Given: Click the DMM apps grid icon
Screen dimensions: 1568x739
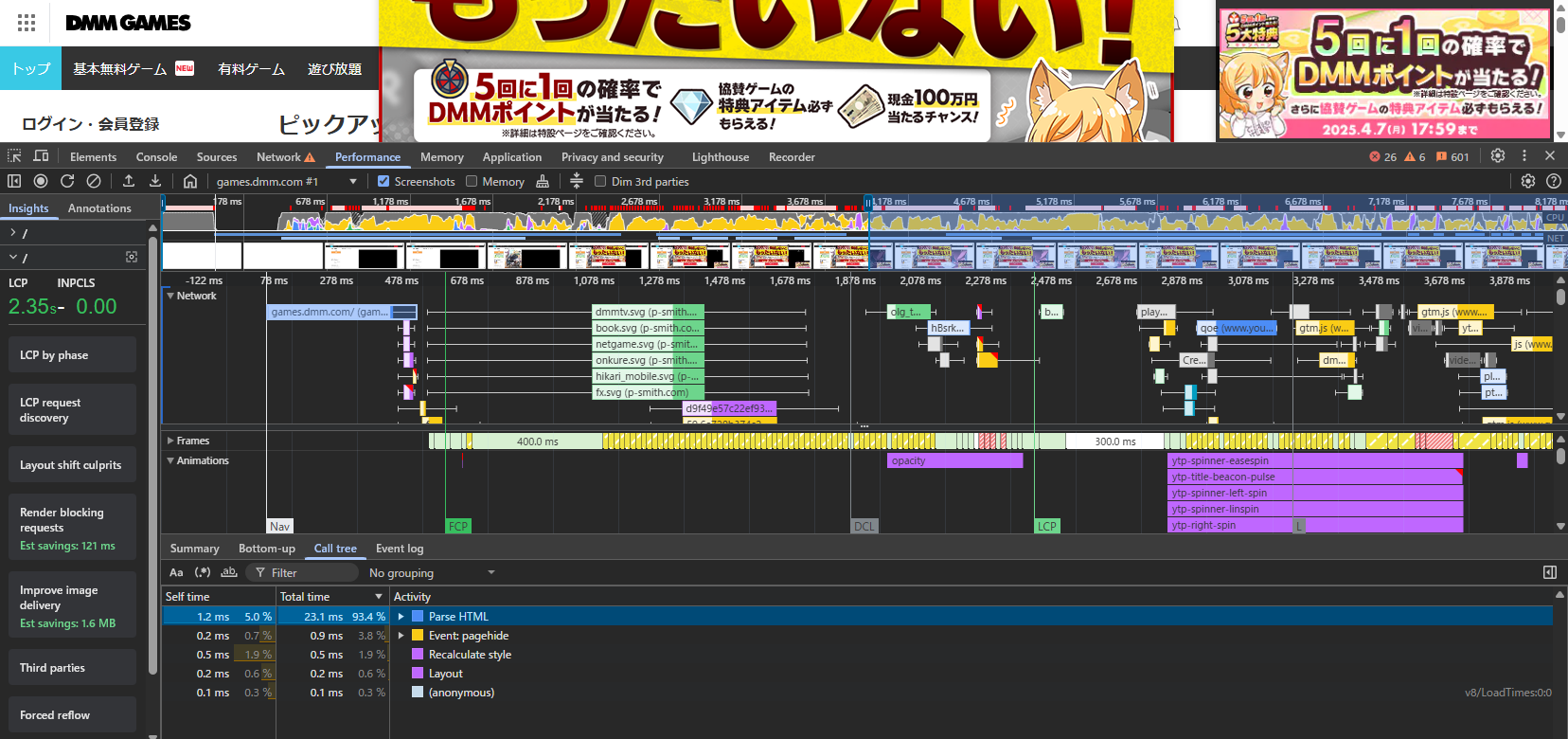Looking at the screenshot, I should pos(27,23).
